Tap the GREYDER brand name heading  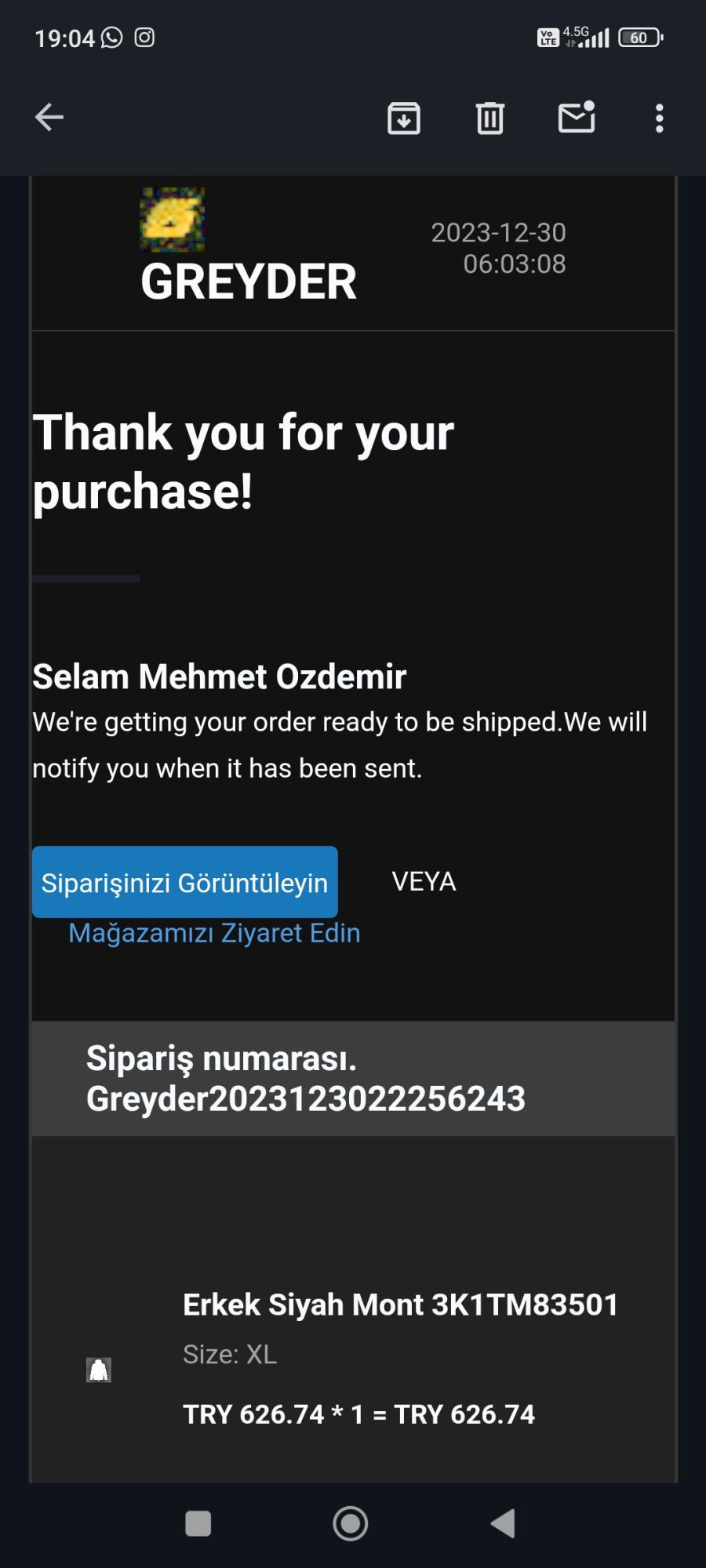point(249,281)
